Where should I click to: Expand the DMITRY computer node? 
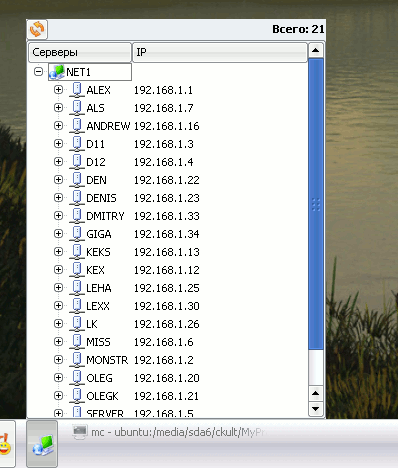pos(58,216)
